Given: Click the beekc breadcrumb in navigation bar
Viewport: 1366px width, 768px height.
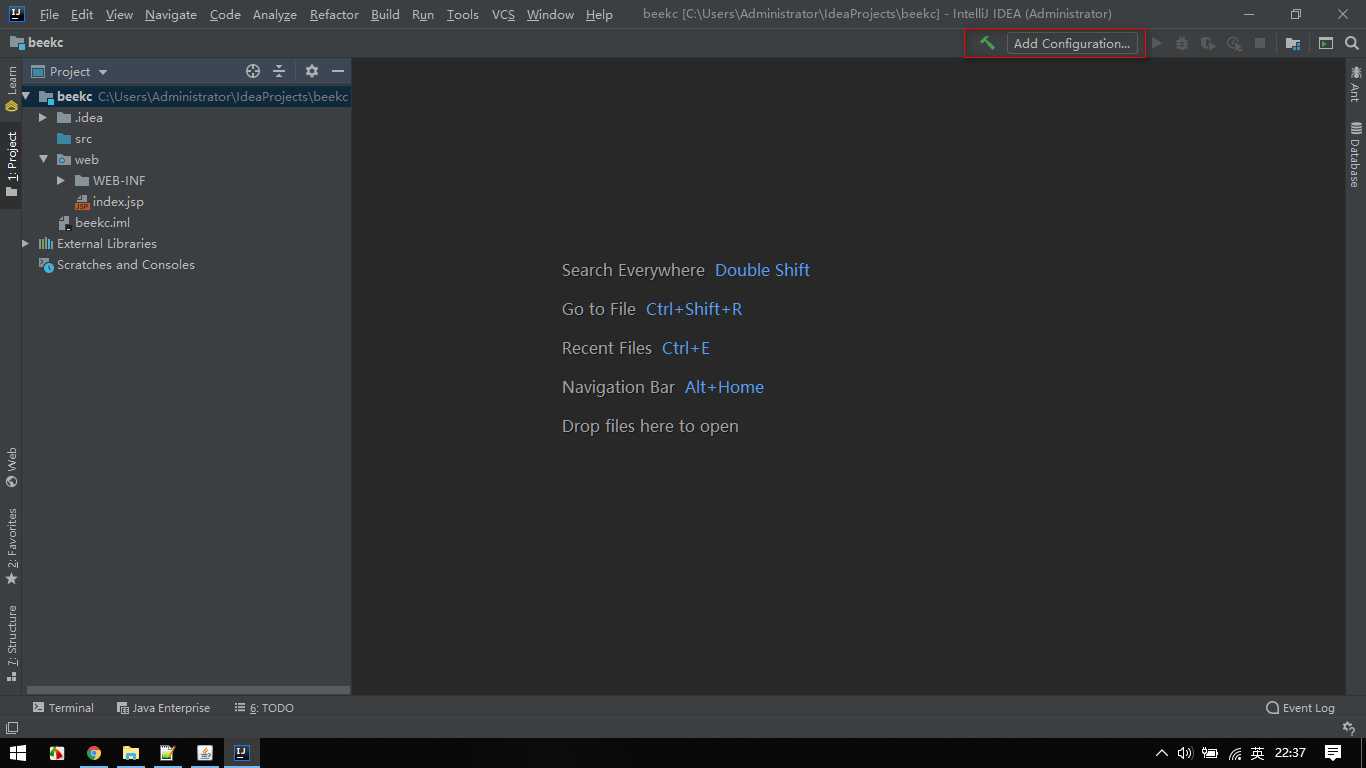Looking at the screenshot, I should click(x=37, y=43).
